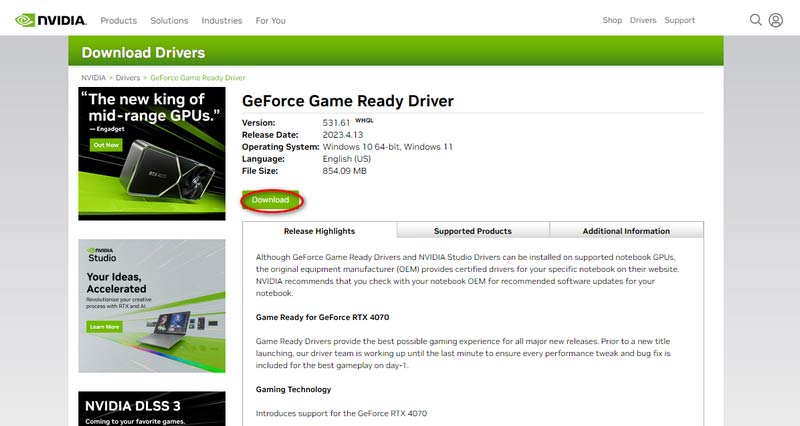Open the user account icon
Screen dimensions: 800x426
pos(776,20)
